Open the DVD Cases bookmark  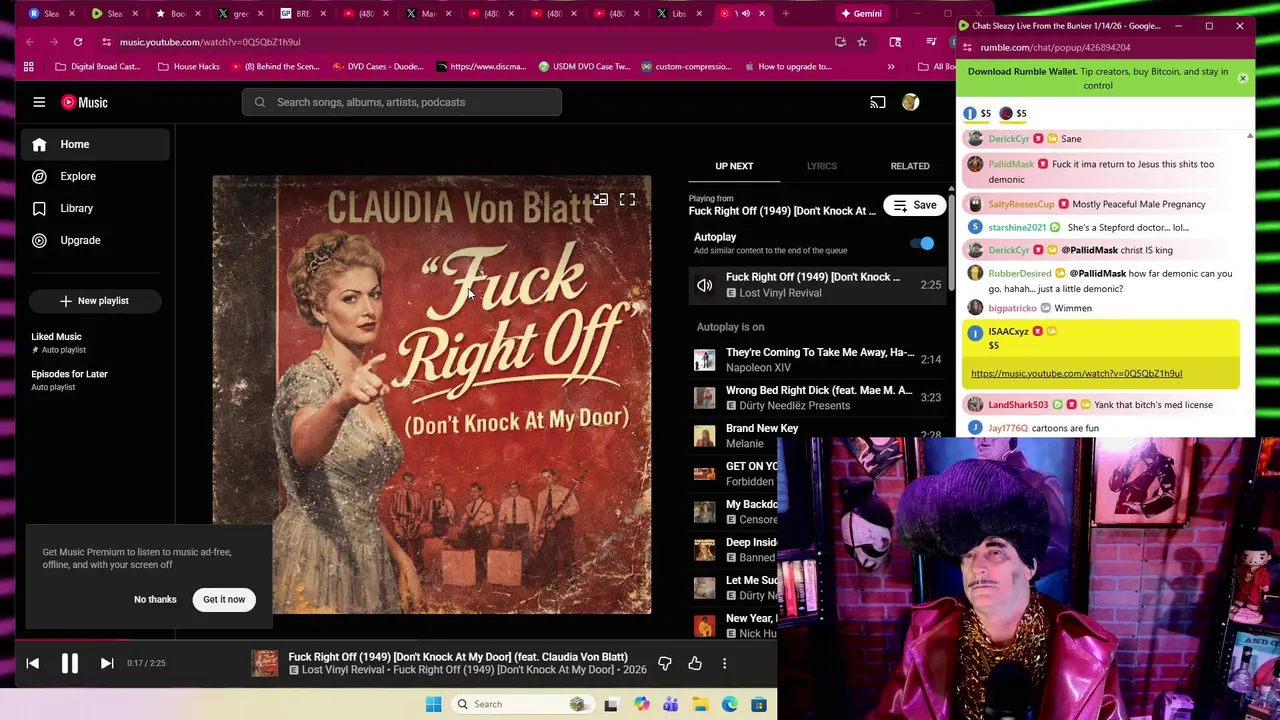(378, 67)
